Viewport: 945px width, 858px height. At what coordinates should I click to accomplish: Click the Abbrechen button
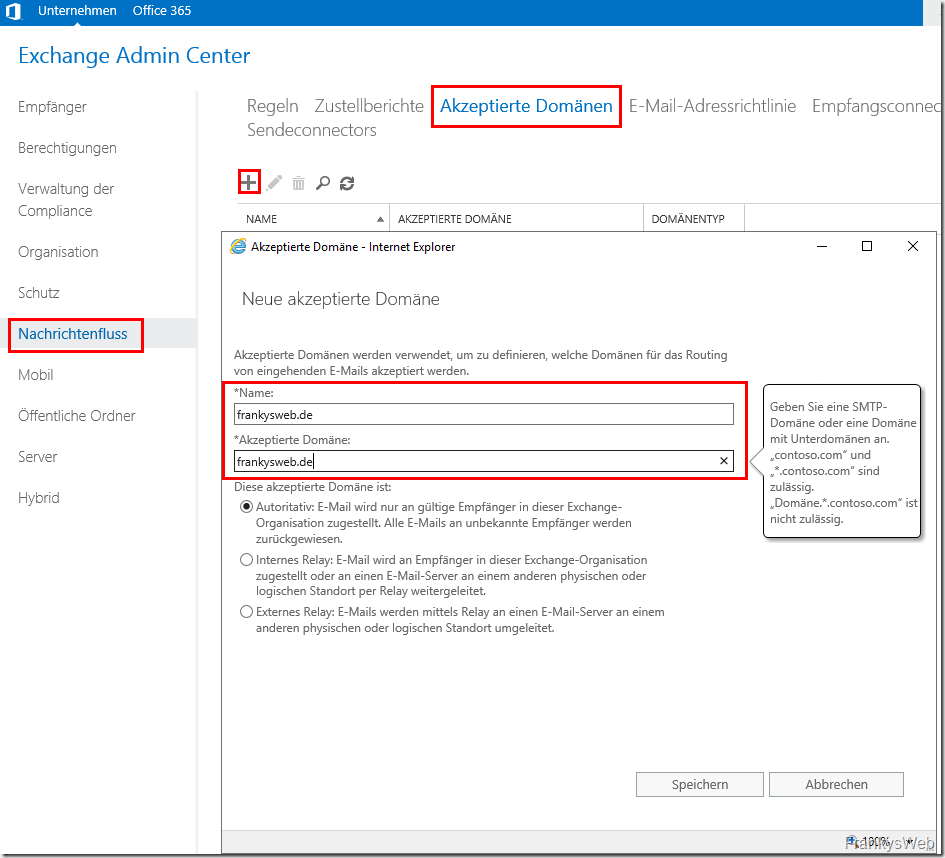(x=836, y=785)
